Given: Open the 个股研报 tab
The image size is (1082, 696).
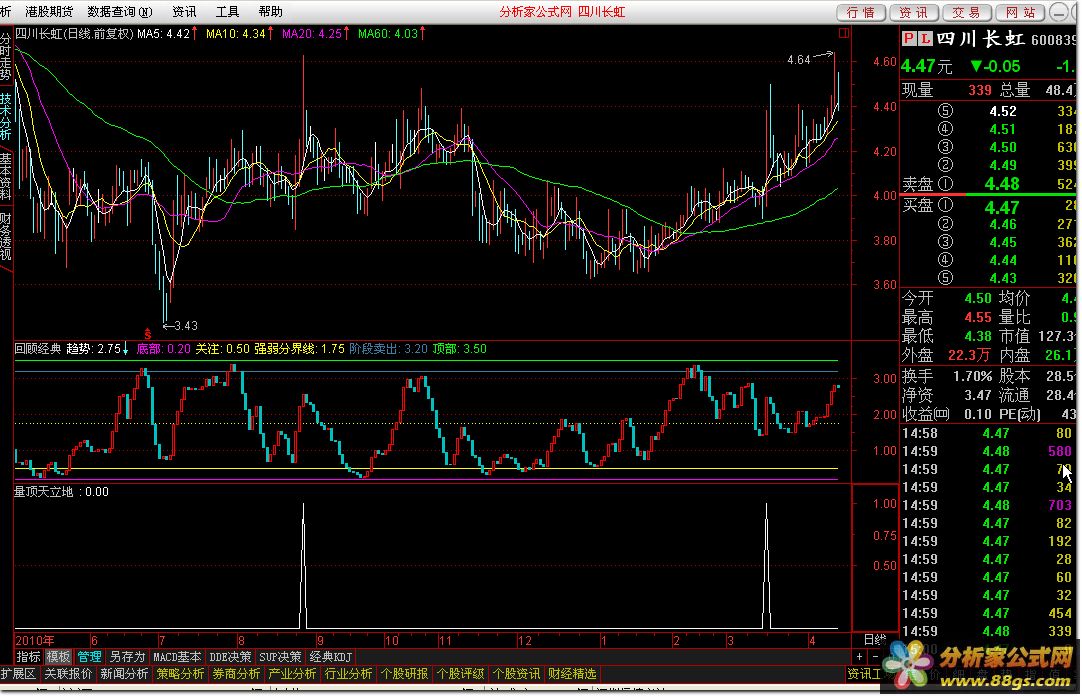Looking at the screenshot, I should 404,674.
